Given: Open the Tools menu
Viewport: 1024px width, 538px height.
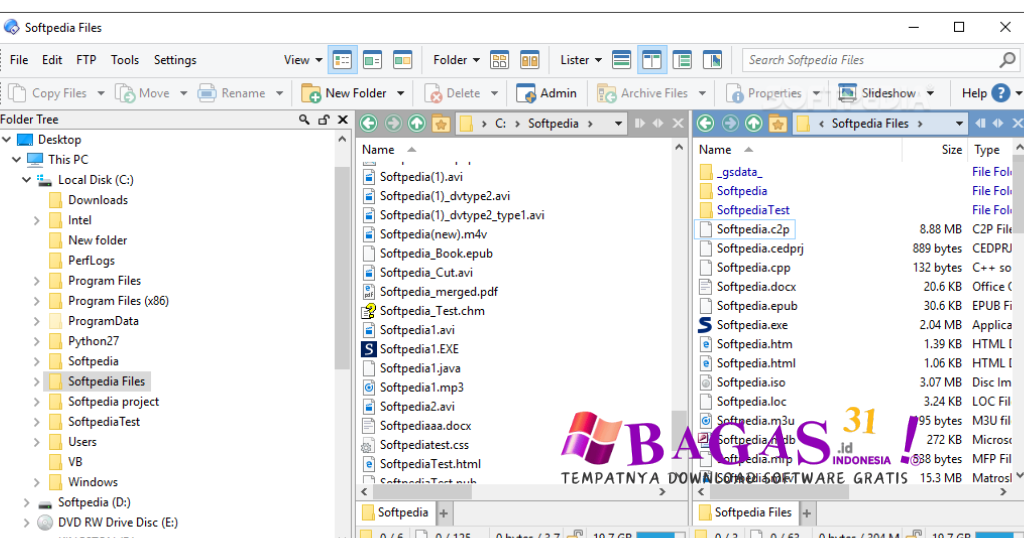Looking at the screenshot, I should point(125,60).
